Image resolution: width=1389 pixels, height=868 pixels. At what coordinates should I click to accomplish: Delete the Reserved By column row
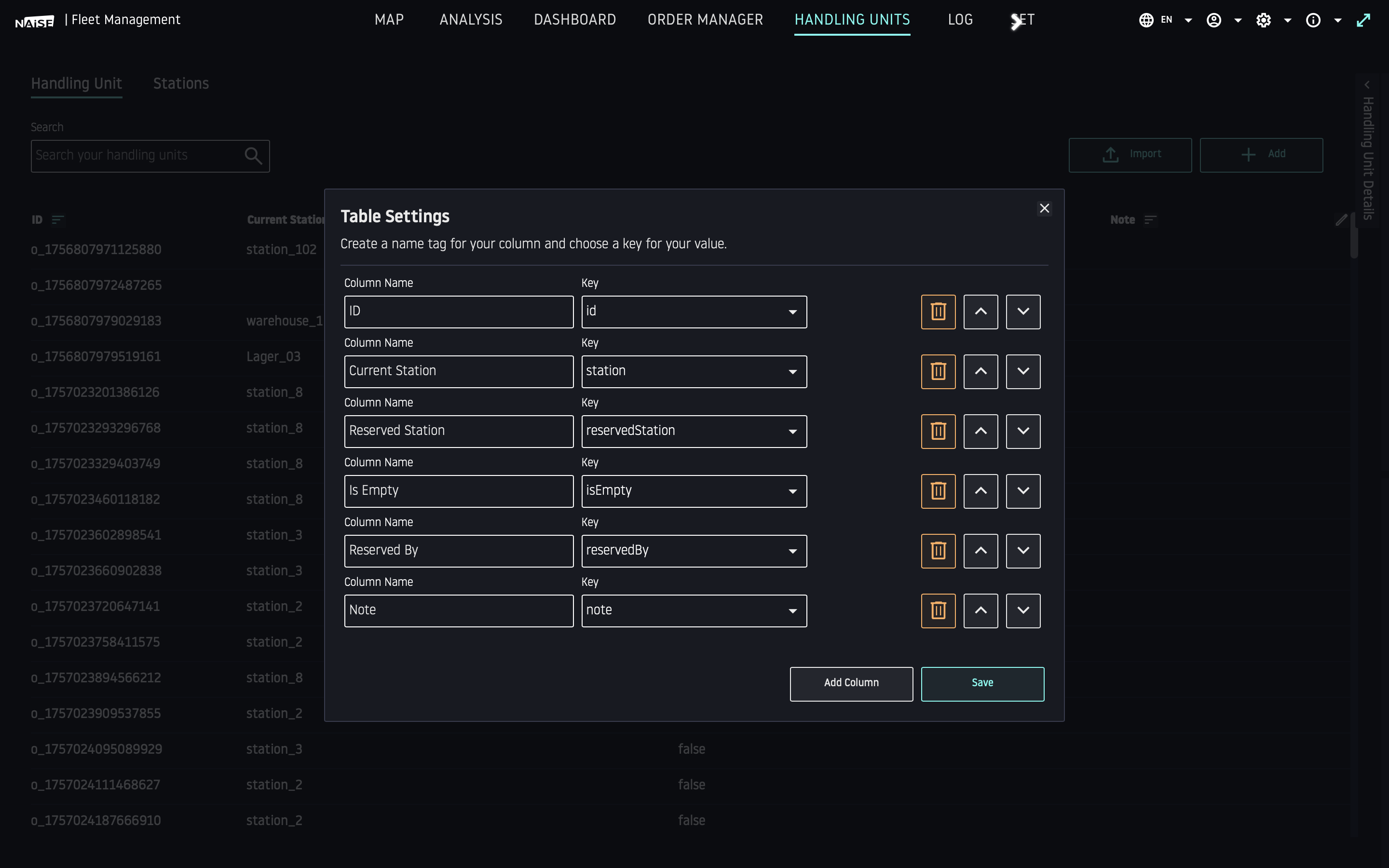tap(938, 551)
